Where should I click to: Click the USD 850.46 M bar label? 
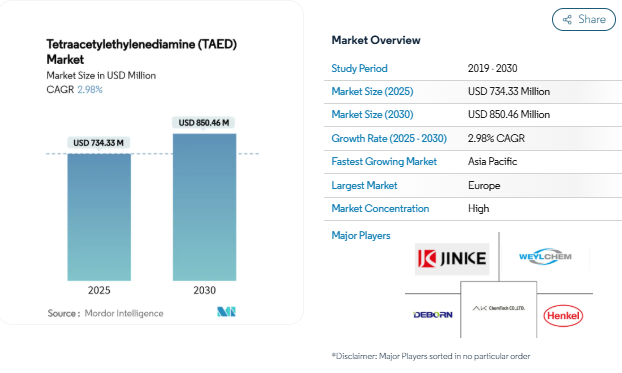pyautogui.click(x=203, y=123)
